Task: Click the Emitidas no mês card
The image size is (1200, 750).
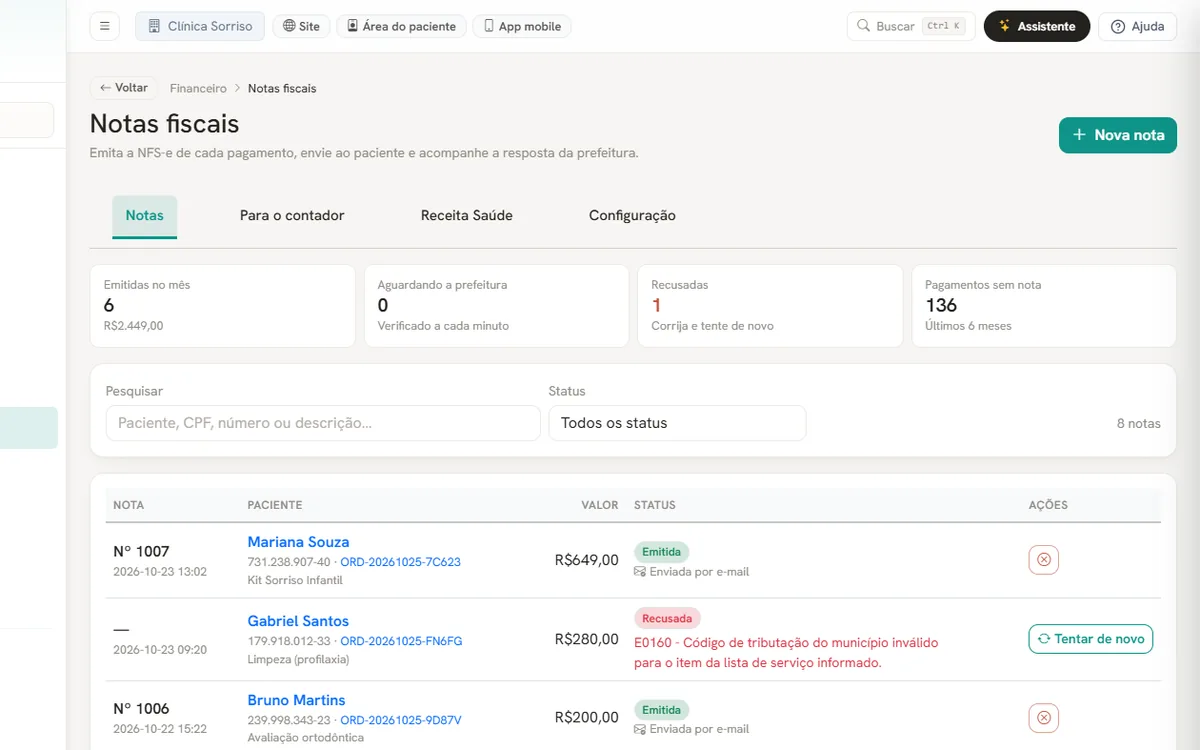Action: click(x=223, y=306)
